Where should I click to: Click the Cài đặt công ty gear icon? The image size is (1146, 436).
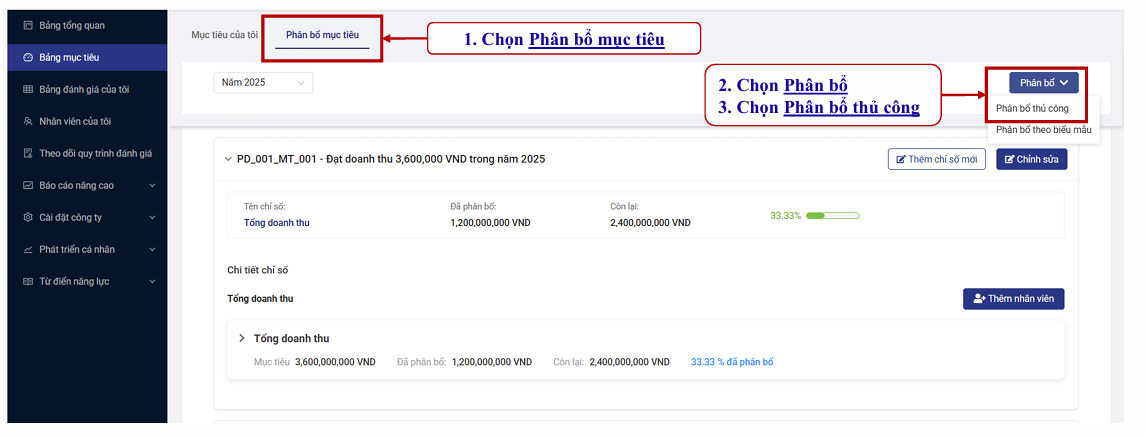click(28, 217)
